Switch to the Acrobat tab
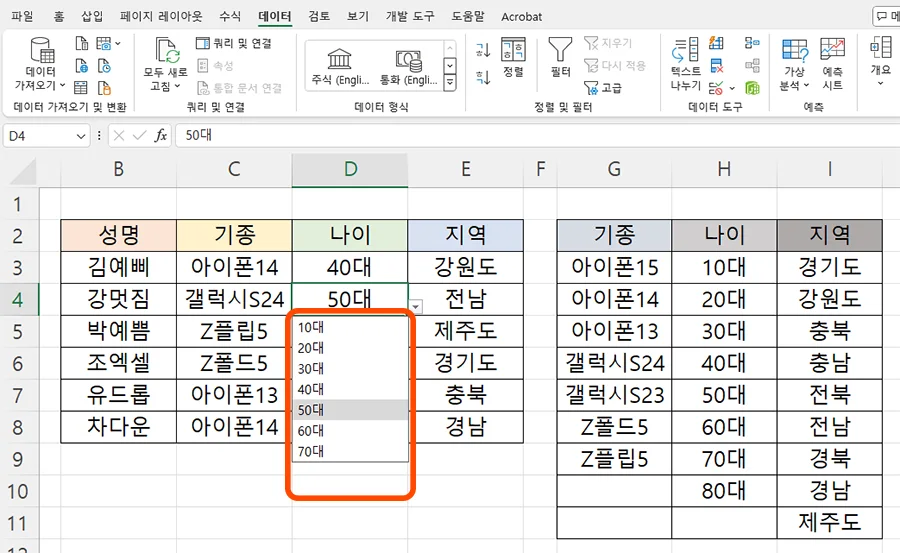The height and width of the screenshot is (553, 900). [521, 17]
